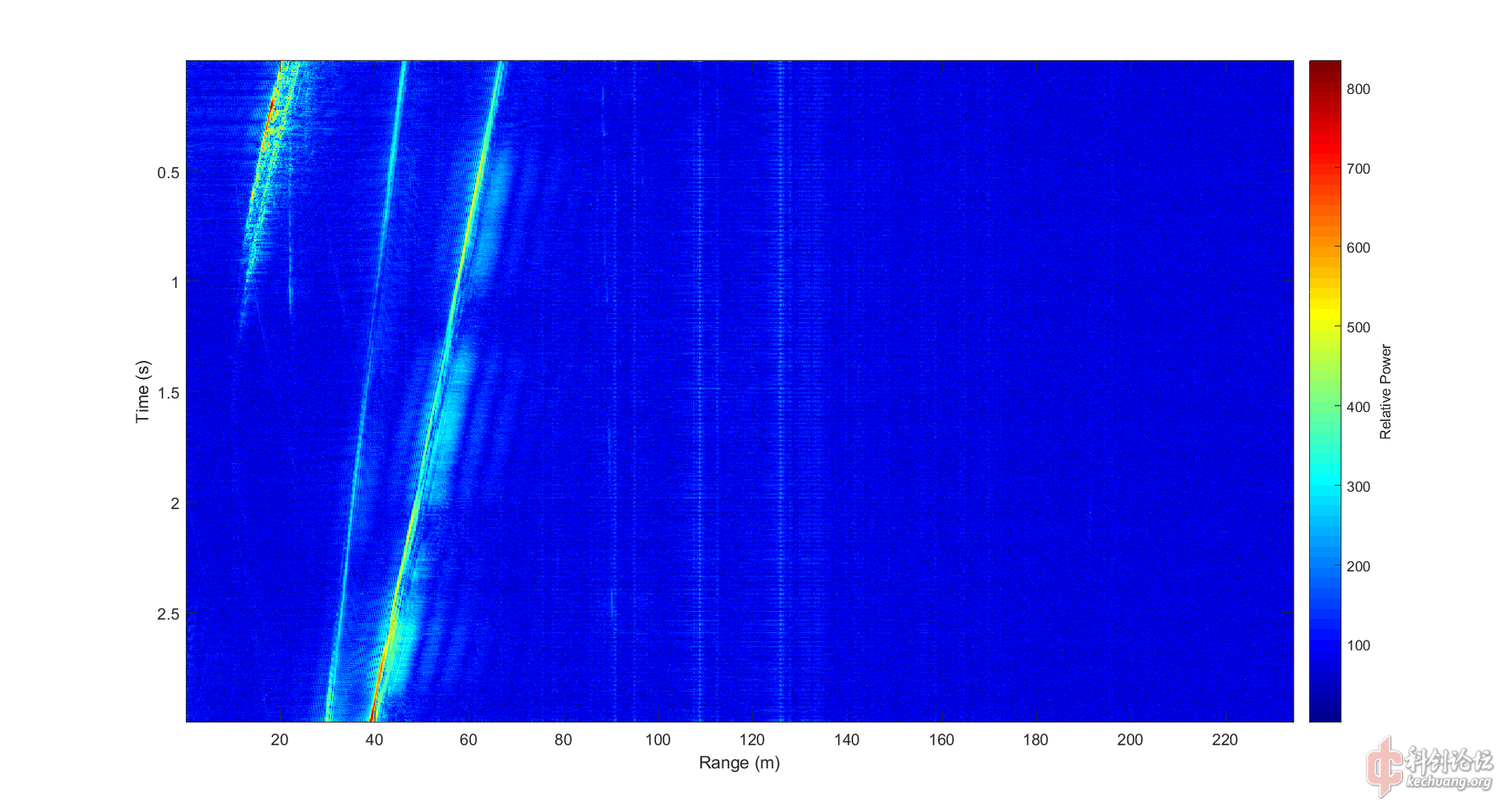The width and height of the screenshot is (1507, 812).
Task: Click the y-axis tick label 2.5
Action: point(168,614)
